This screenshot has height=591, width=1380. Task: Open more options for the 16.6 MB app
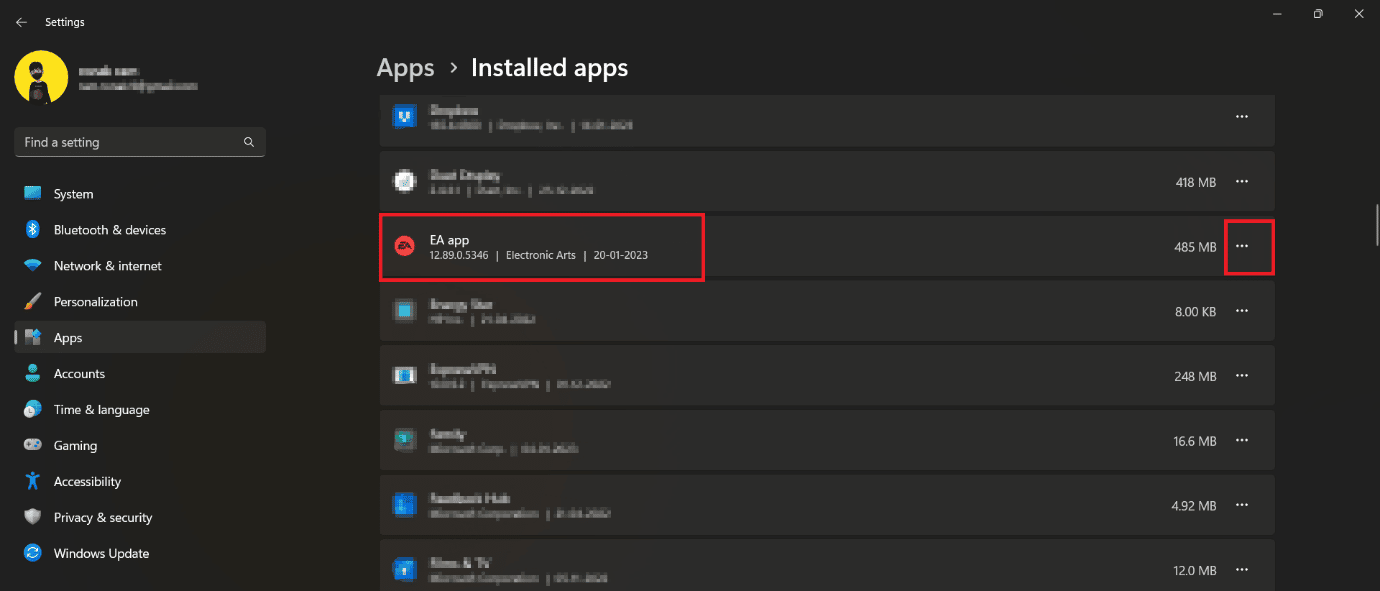click(1242, 440)
